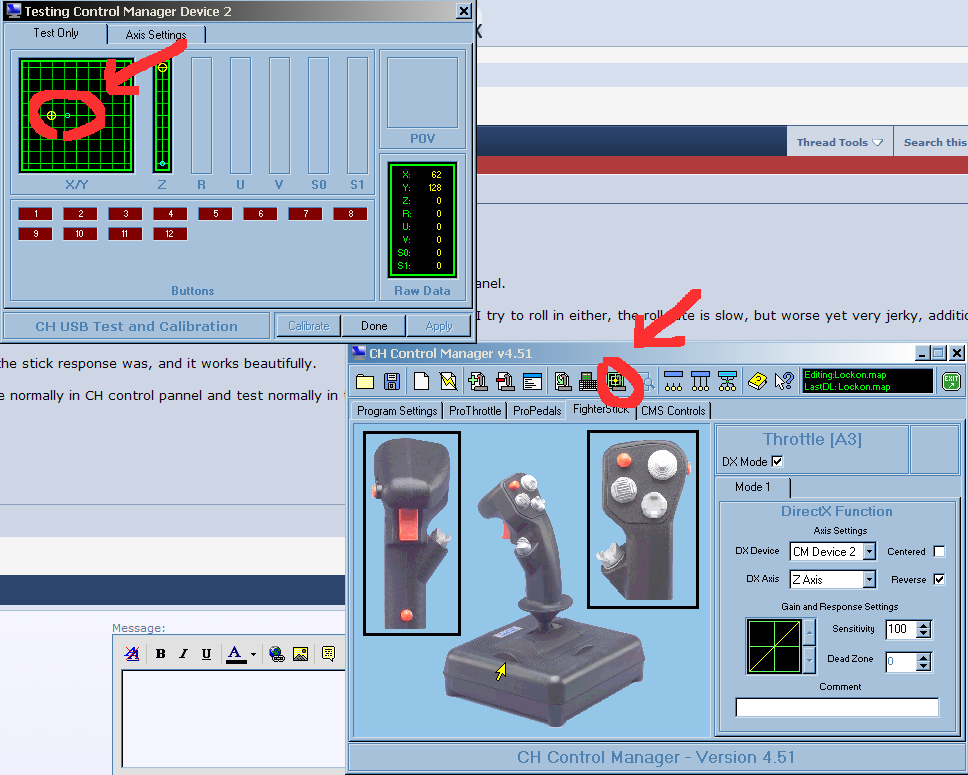Open the Program Settings tab
Screen dimensions: 968x775
(397, 411)
